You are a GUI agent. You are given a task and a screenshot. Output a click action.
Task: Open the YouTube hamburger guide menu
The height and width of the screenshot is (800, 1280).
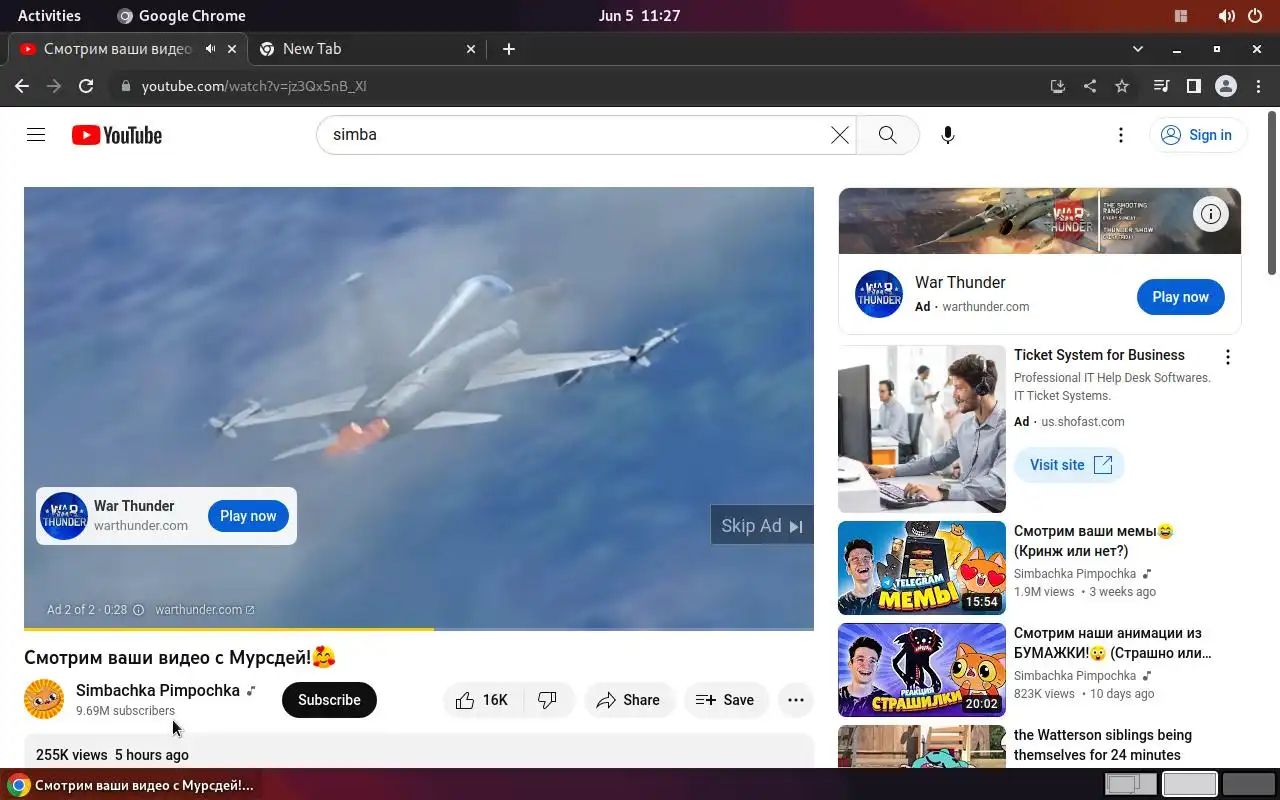tap(36, 135)
